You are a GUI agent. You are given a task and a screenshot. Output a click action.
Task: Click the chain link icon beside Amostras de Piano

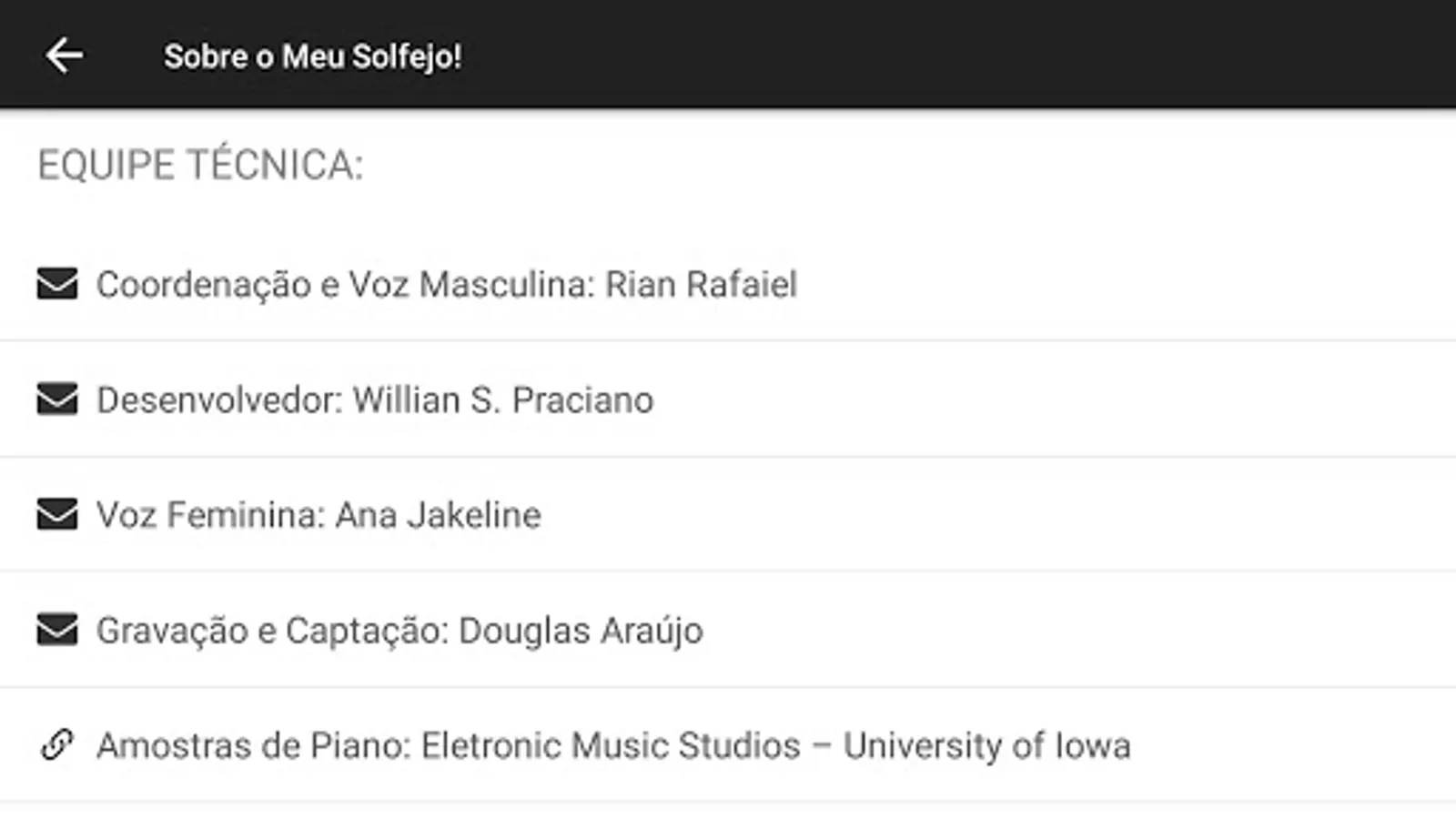click(57, 744)
